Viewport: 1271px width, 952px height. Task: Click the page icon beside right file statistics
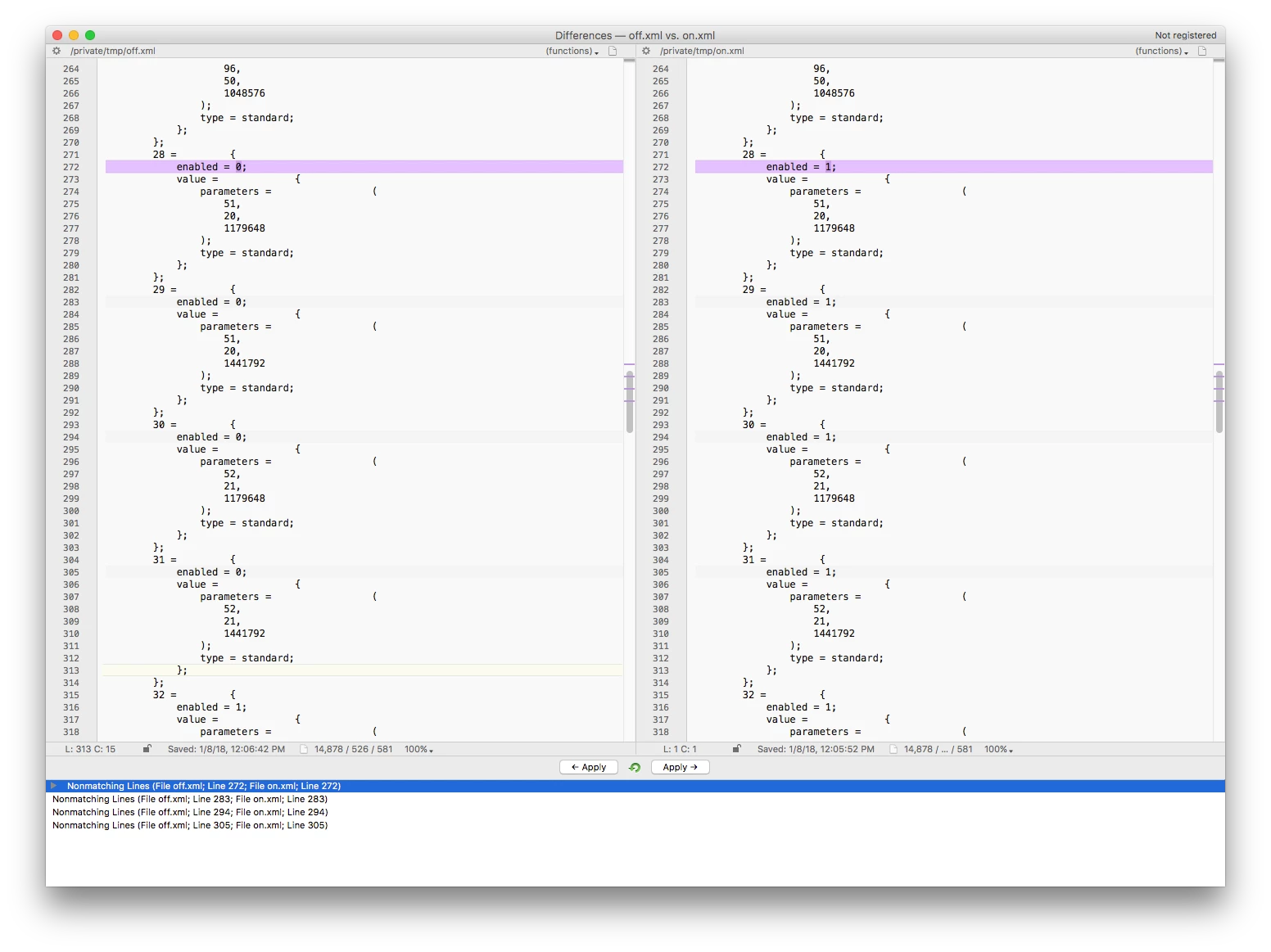click(893, 749)
